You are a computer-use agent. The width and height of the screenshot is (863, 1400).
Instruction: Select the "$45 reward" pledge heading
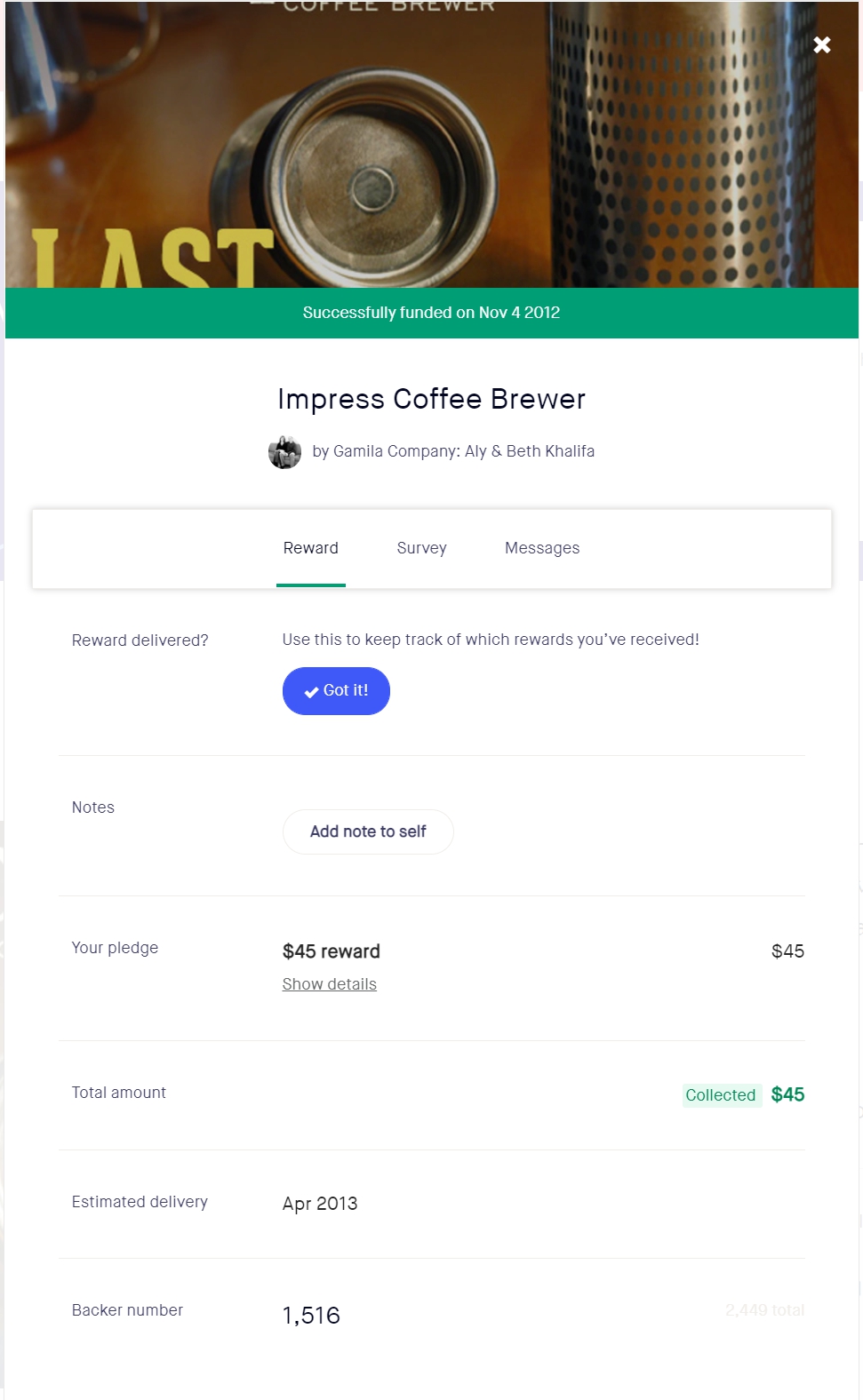pyautogui.click(x=332, y=951)
